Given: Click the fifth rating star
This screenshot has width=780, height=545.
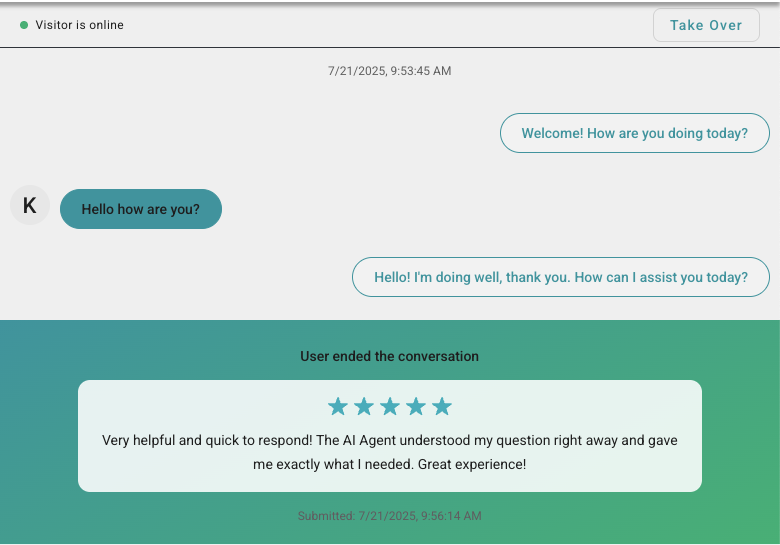Looking at the screenshot, I should 442,406.
